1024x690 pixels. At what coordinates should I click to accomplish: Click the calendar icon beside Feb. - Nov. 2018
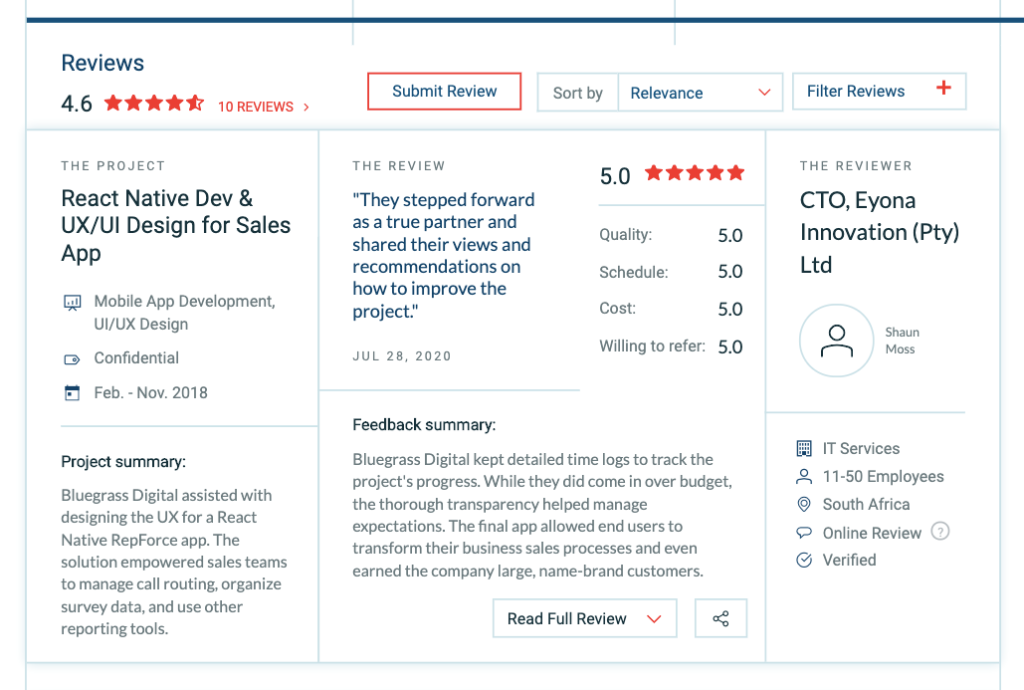click(x=72, y=393)
